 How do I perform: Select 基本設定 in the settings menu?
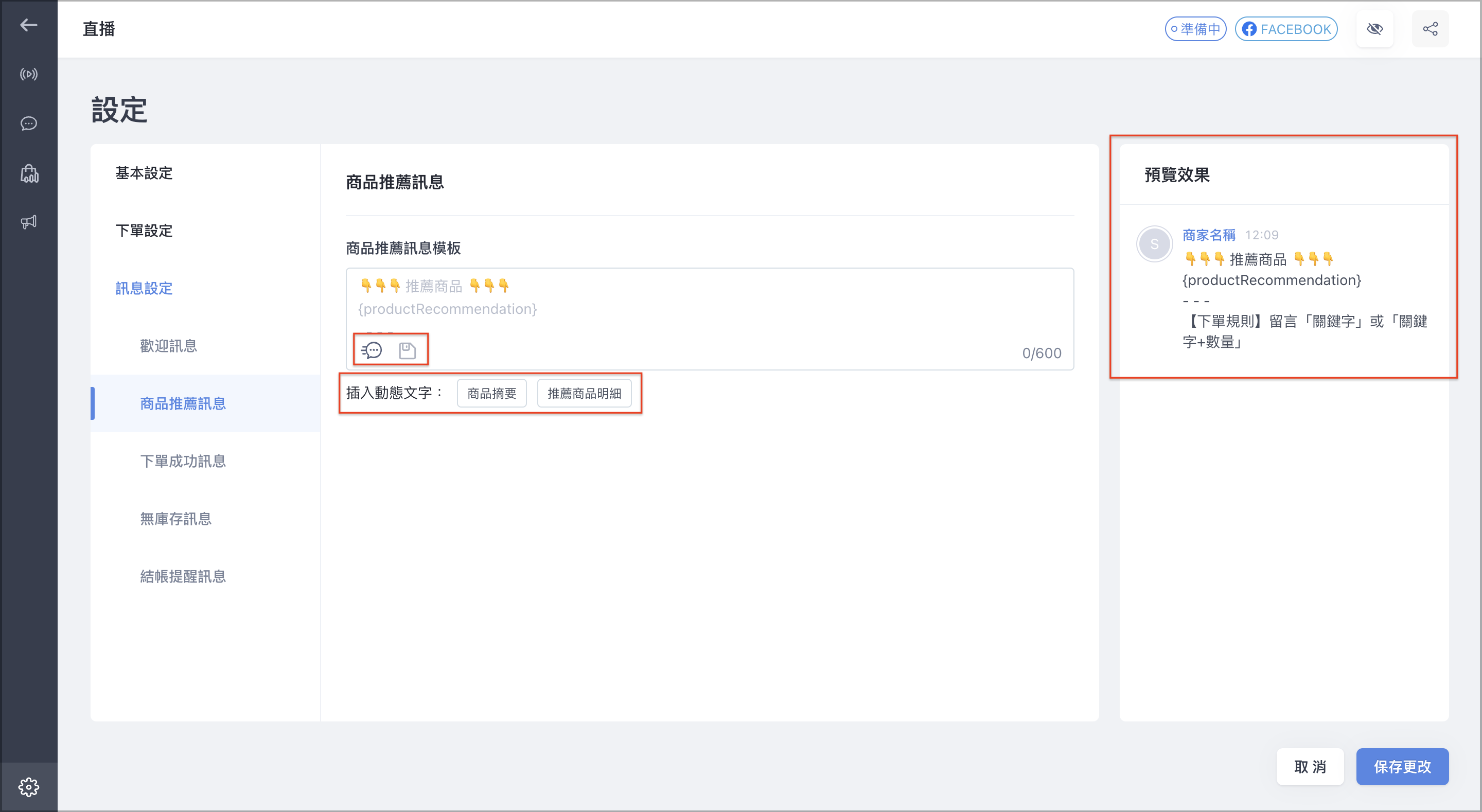(144, 173)
